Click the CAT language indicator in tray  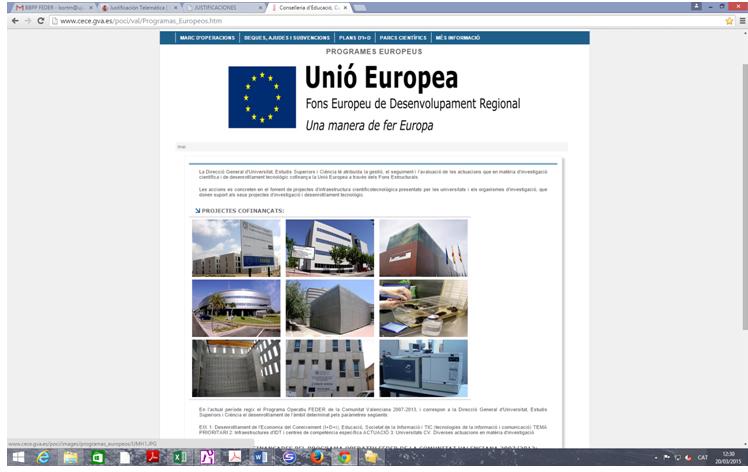702,458
